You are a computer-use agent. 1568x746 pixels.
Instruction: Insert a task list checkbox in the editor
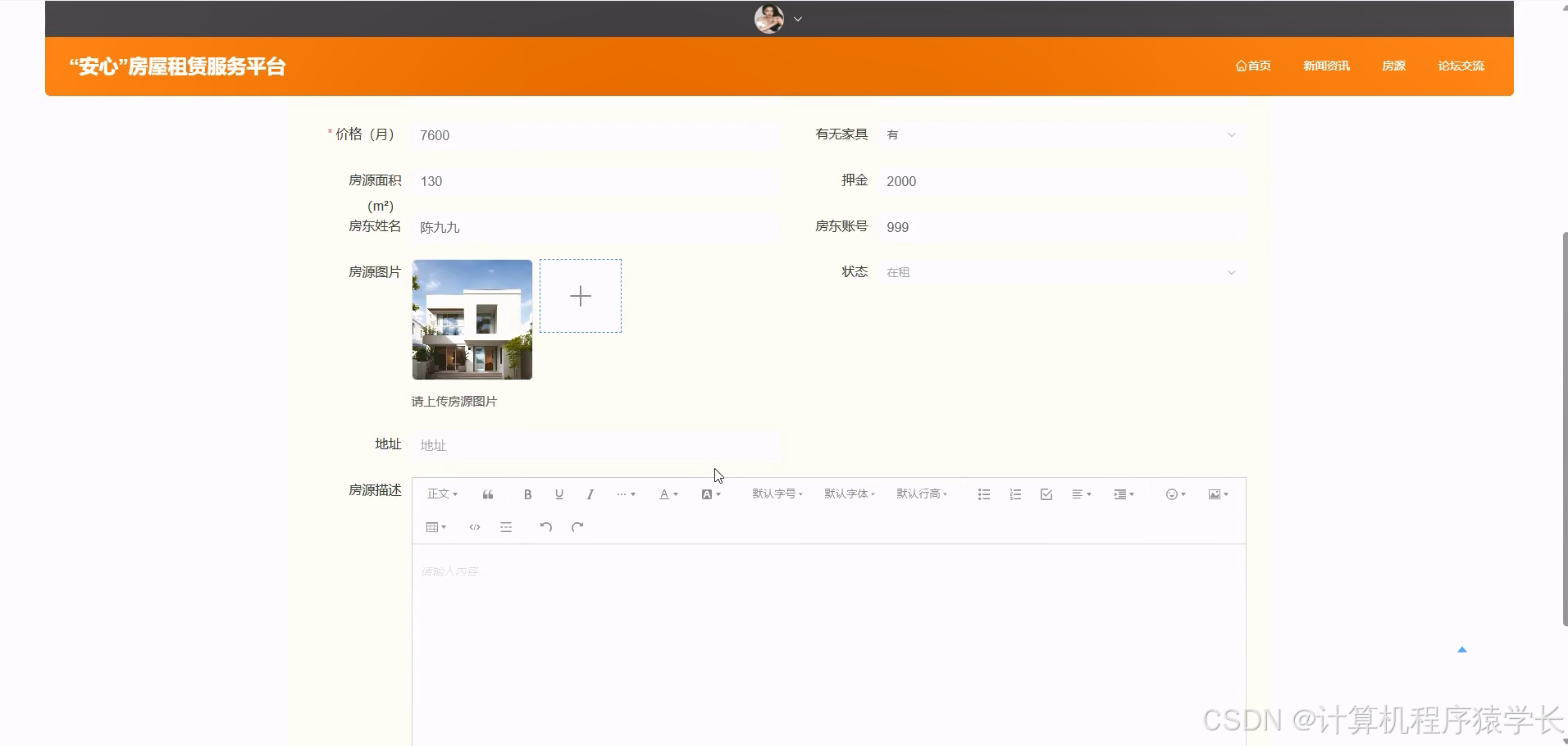[1046, 494]
